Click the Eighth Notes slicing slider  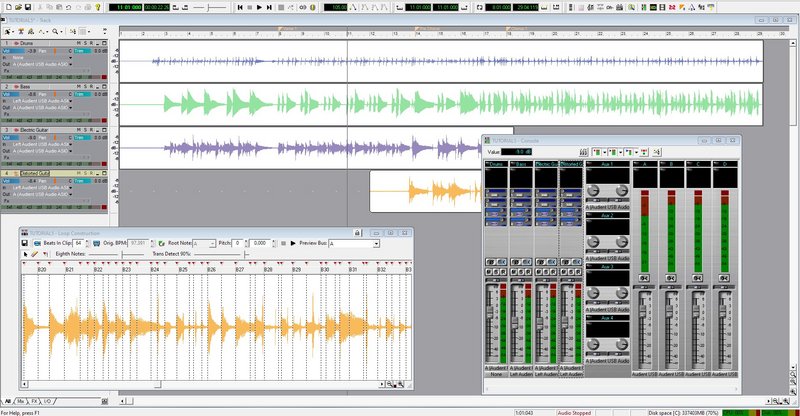pyautogui.click(x=116, y=254)
